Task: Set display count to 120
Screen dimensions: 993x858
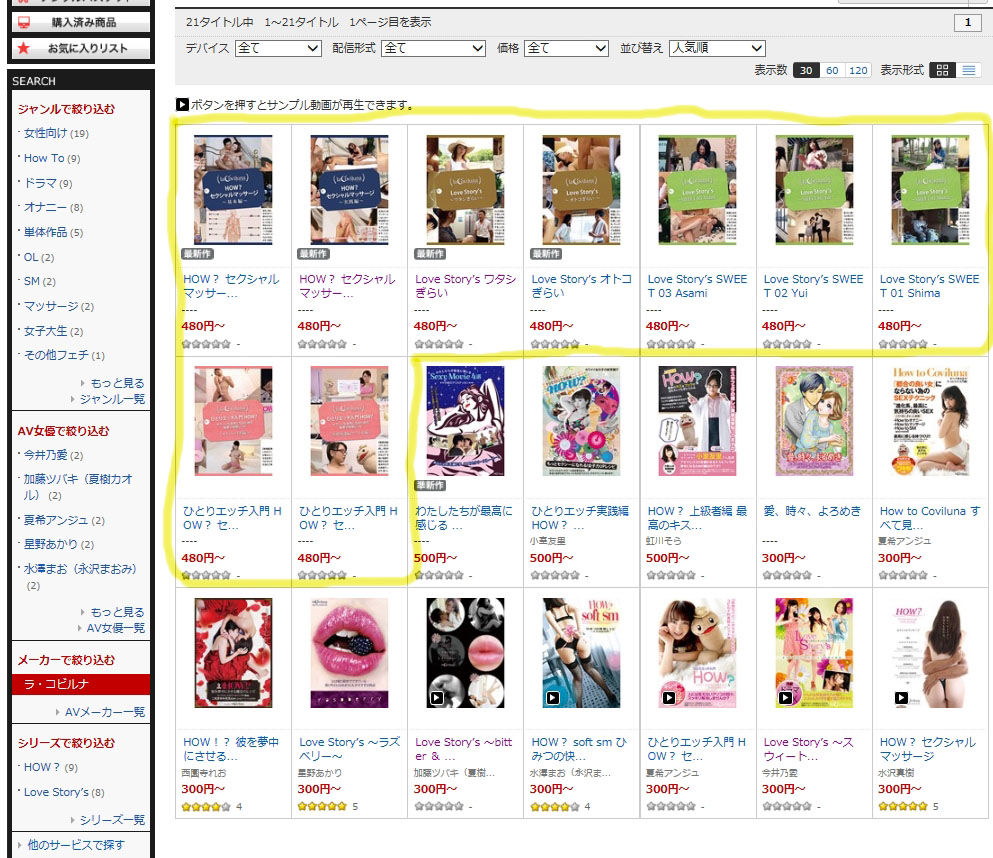Action: (x=858, y=70)
